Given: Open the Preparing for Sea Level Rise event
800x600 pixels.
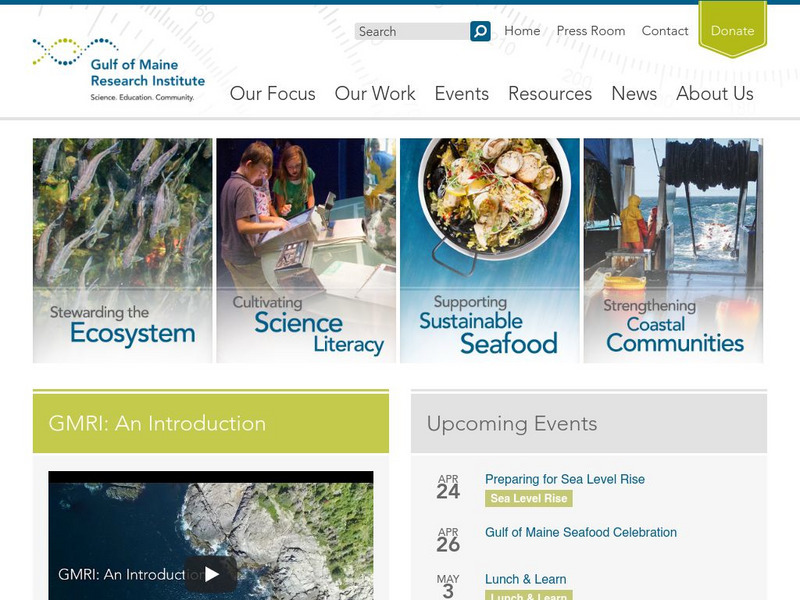Looking at the screenshot, I should click(x=565, y=479).
